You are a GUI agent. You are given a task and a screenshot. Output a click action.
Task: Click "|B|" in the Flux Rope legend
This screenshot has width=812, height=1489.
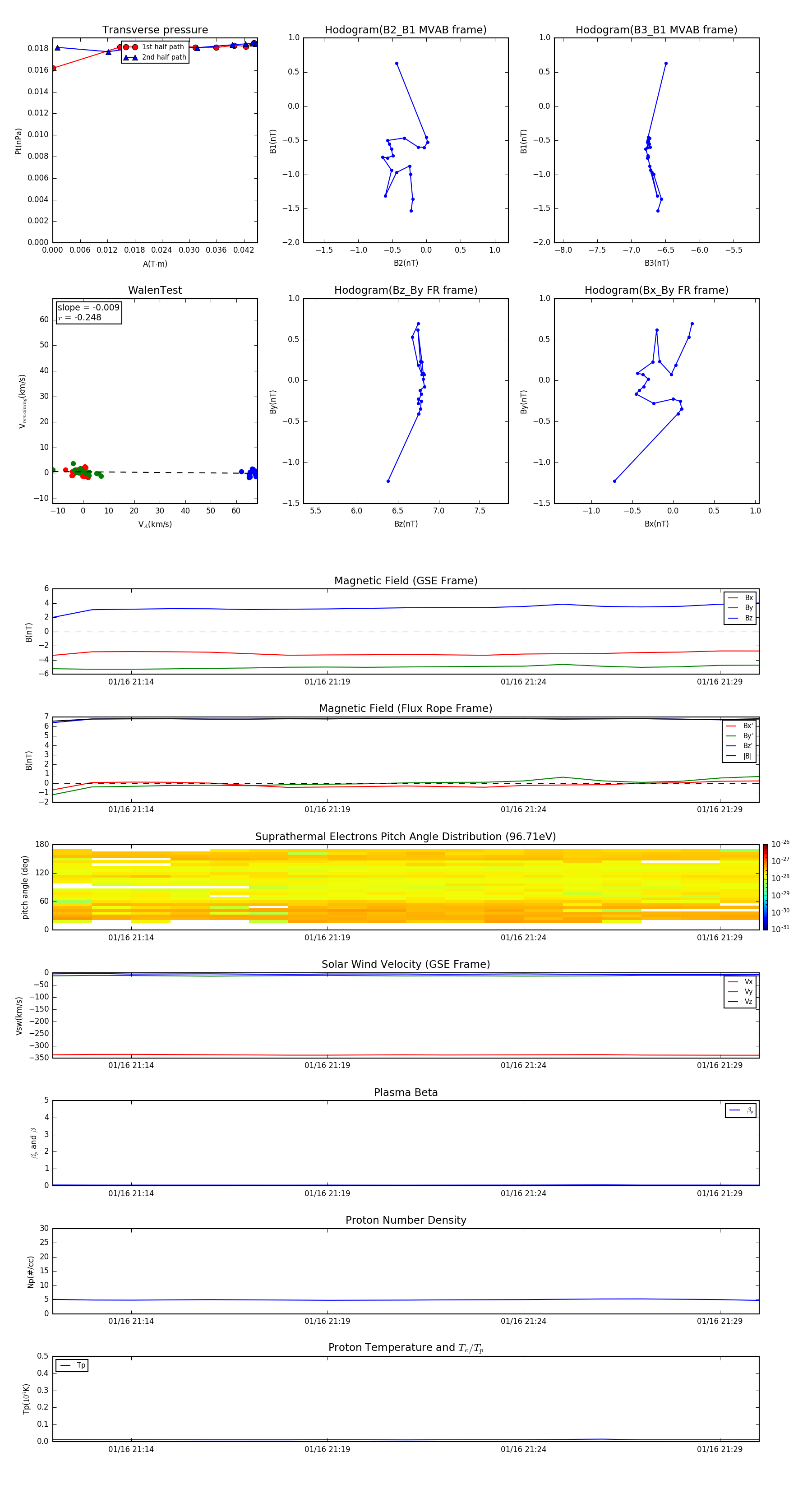coord(748,756)
